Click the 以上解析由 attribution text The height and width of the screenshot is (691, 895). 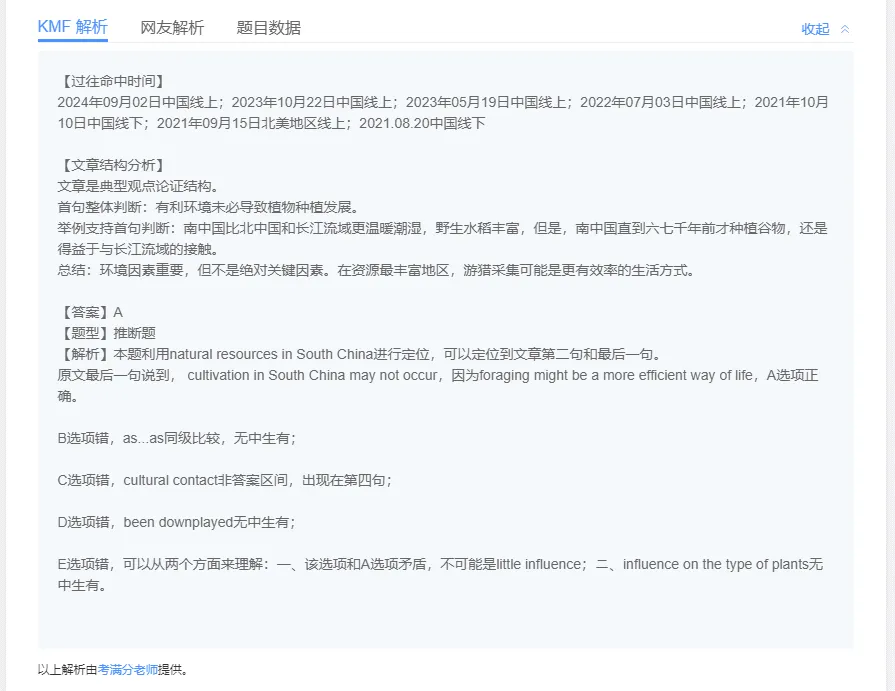pos(67,670)
